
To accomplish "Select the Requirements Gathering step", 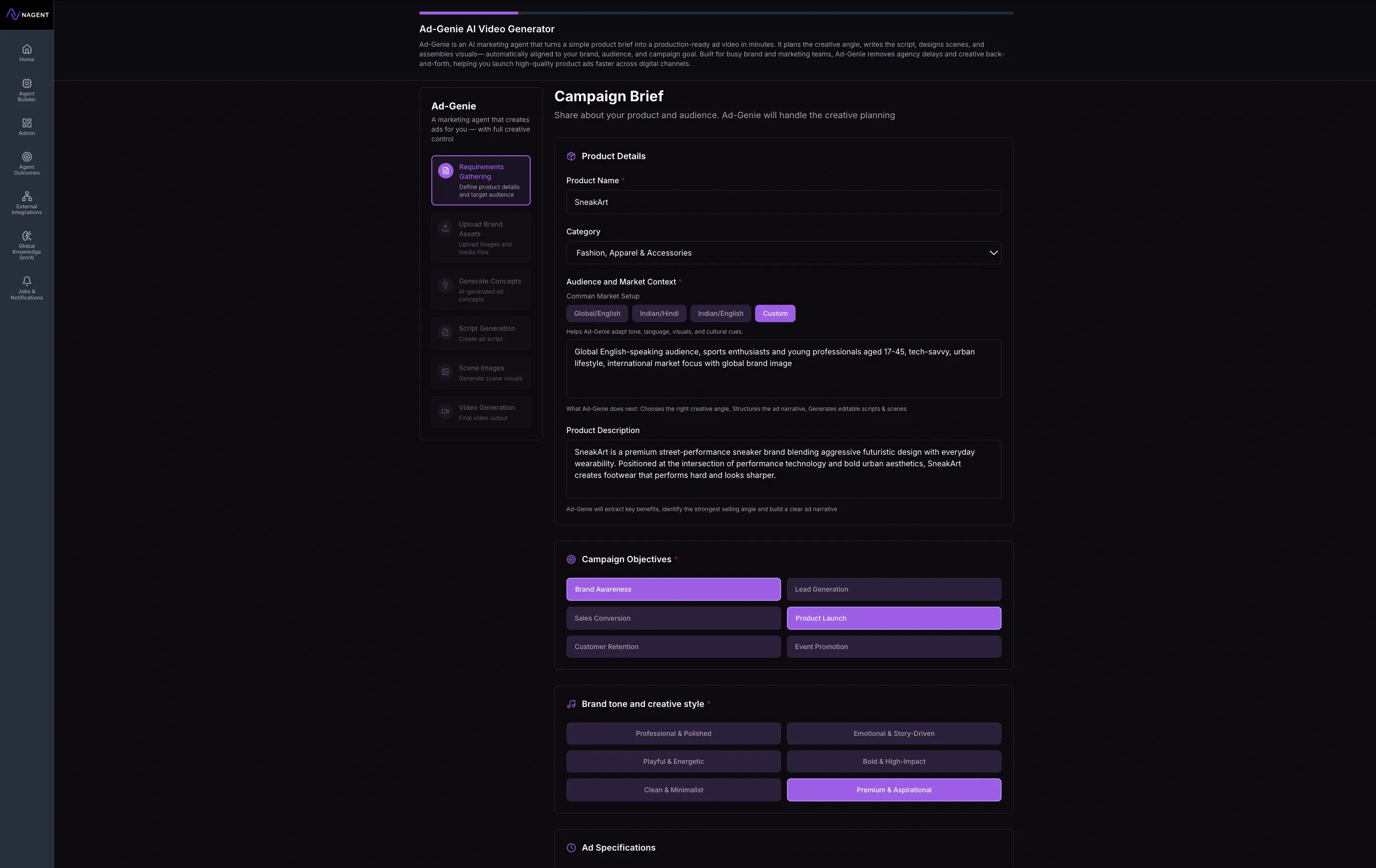I will coord(481,180).
